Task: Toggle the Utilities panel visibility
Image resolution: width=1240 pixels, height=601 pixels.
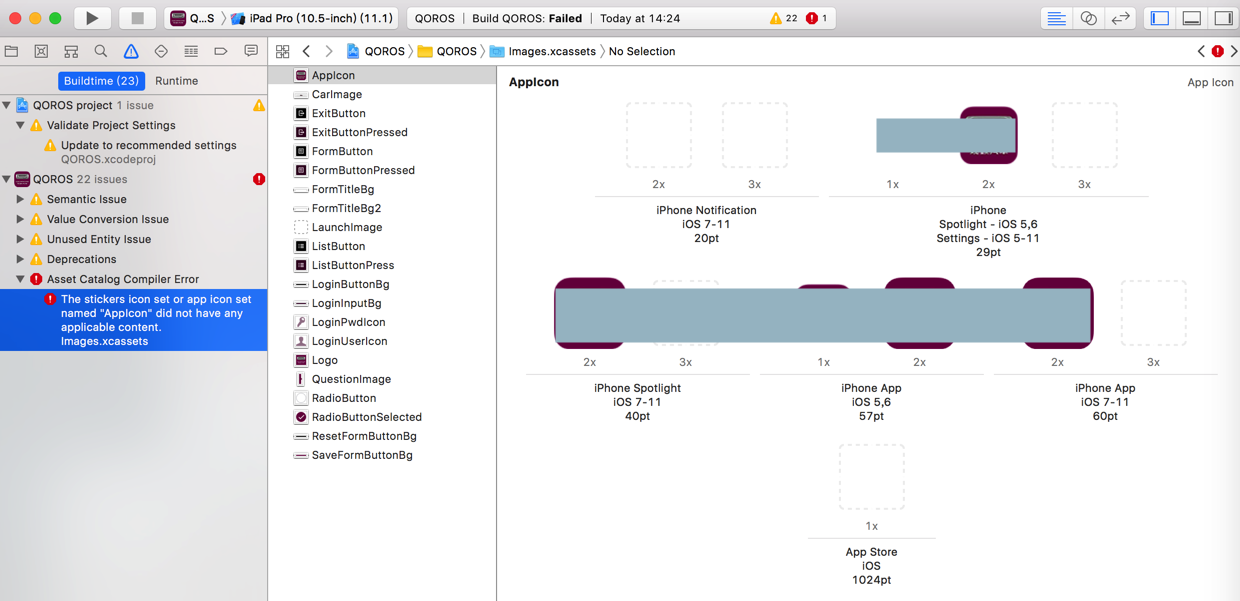Action: (x=1224, y=18)
